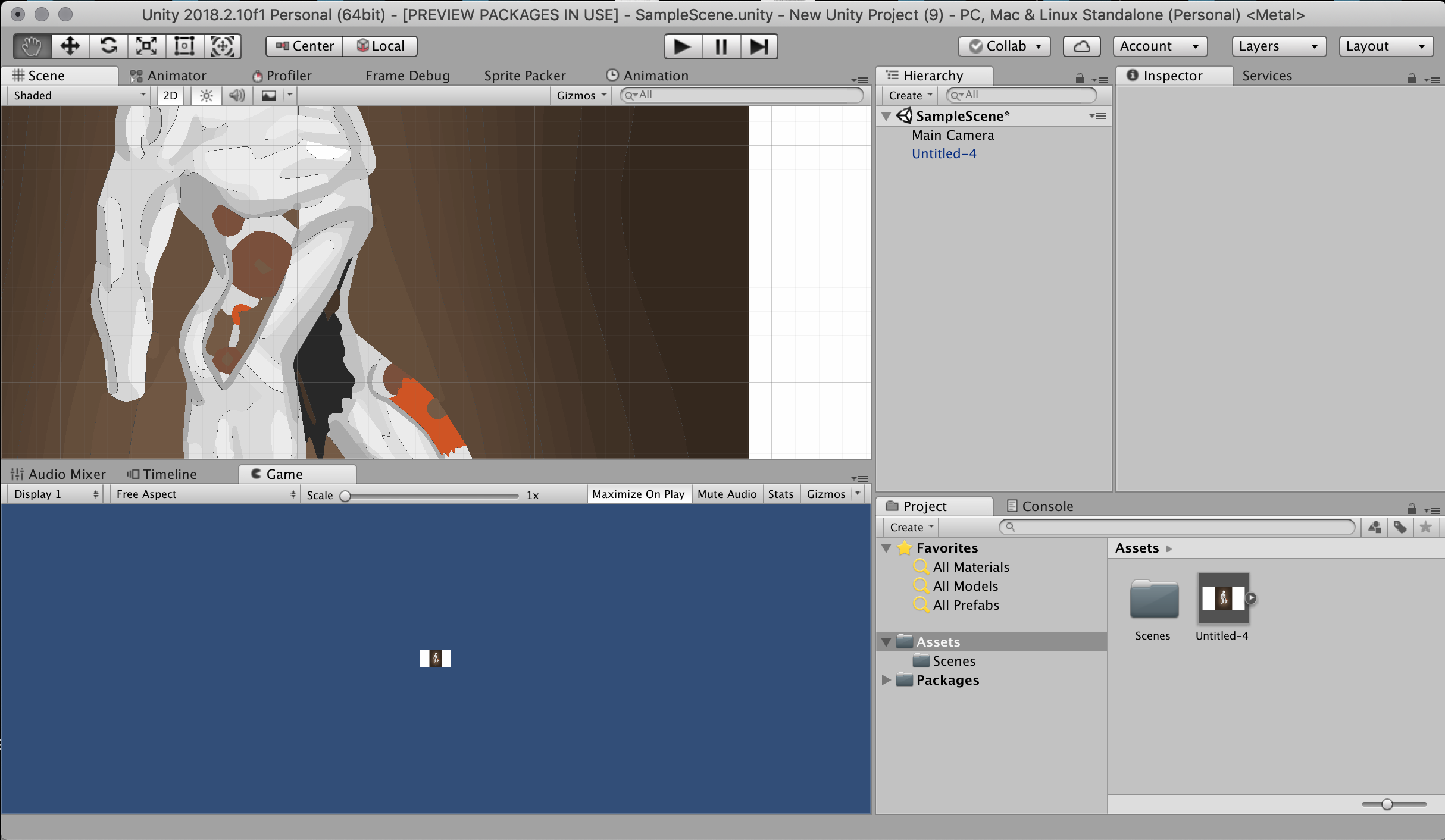Switch to the Animation tab

[x=647, y=76]
